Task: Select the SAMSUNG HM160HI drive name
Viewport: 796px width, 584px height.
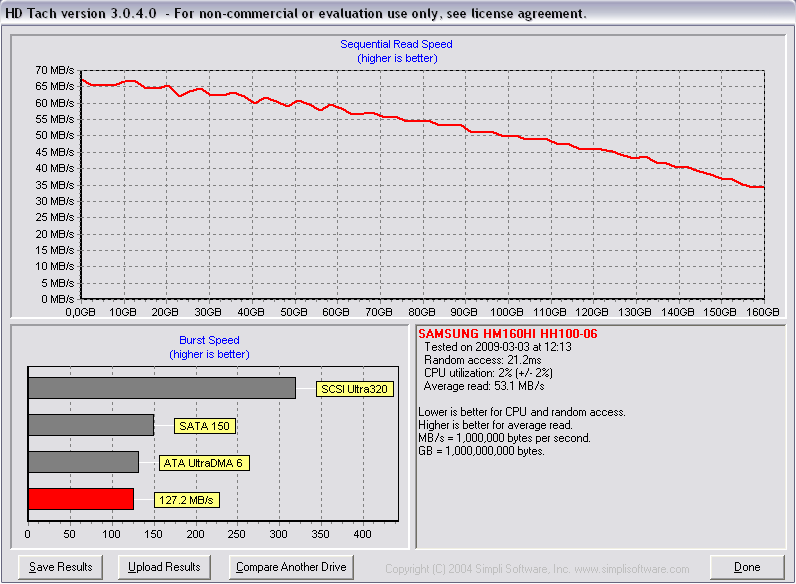Action: (x=507, y=333)
